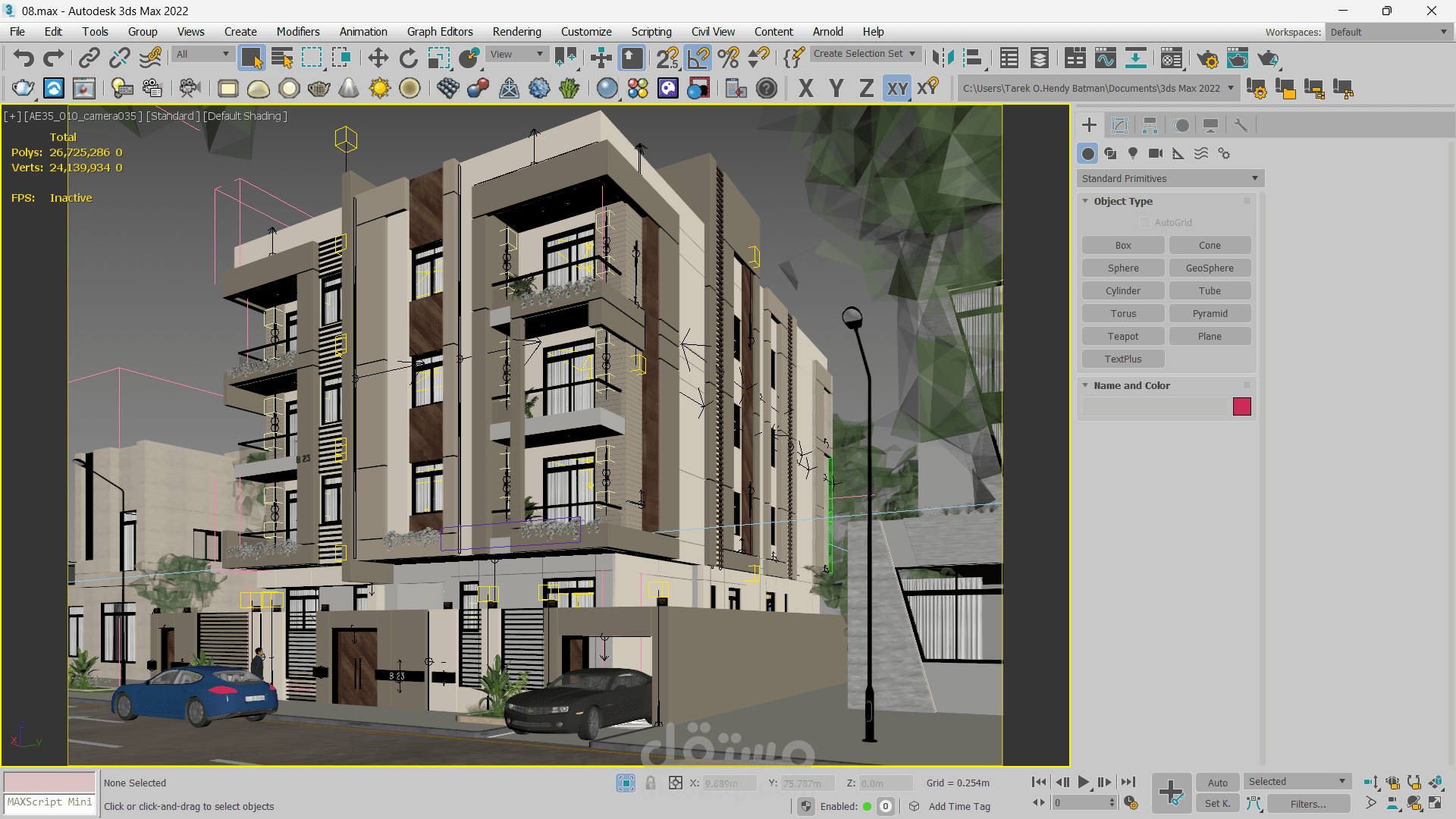
Task: Open the Modify panel tab
Action: (x=1119, y=125)
